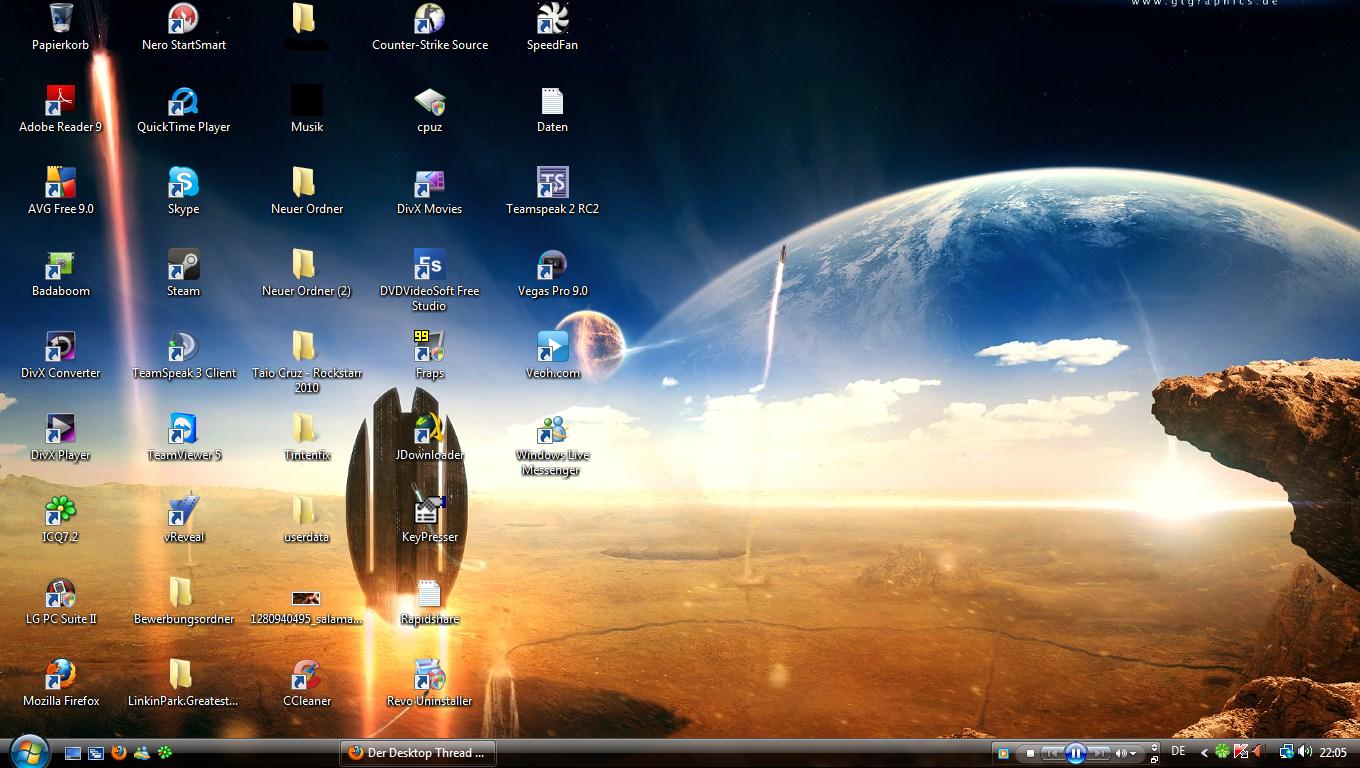Open the JDownloader shortcut
This screenshot has width=1360, height=768.
click(x=429, y=430)
